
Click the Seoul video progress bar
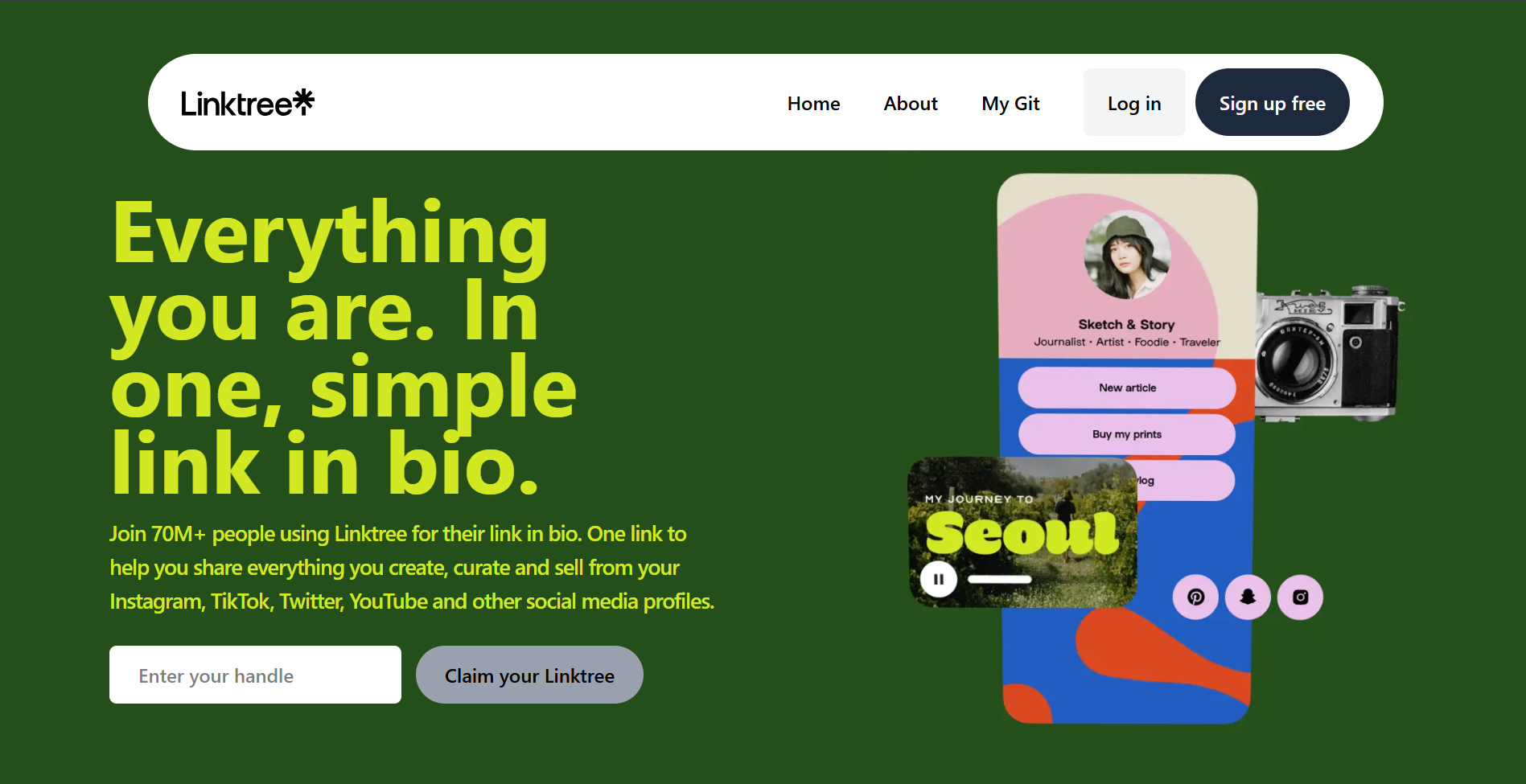click(999, 580)
